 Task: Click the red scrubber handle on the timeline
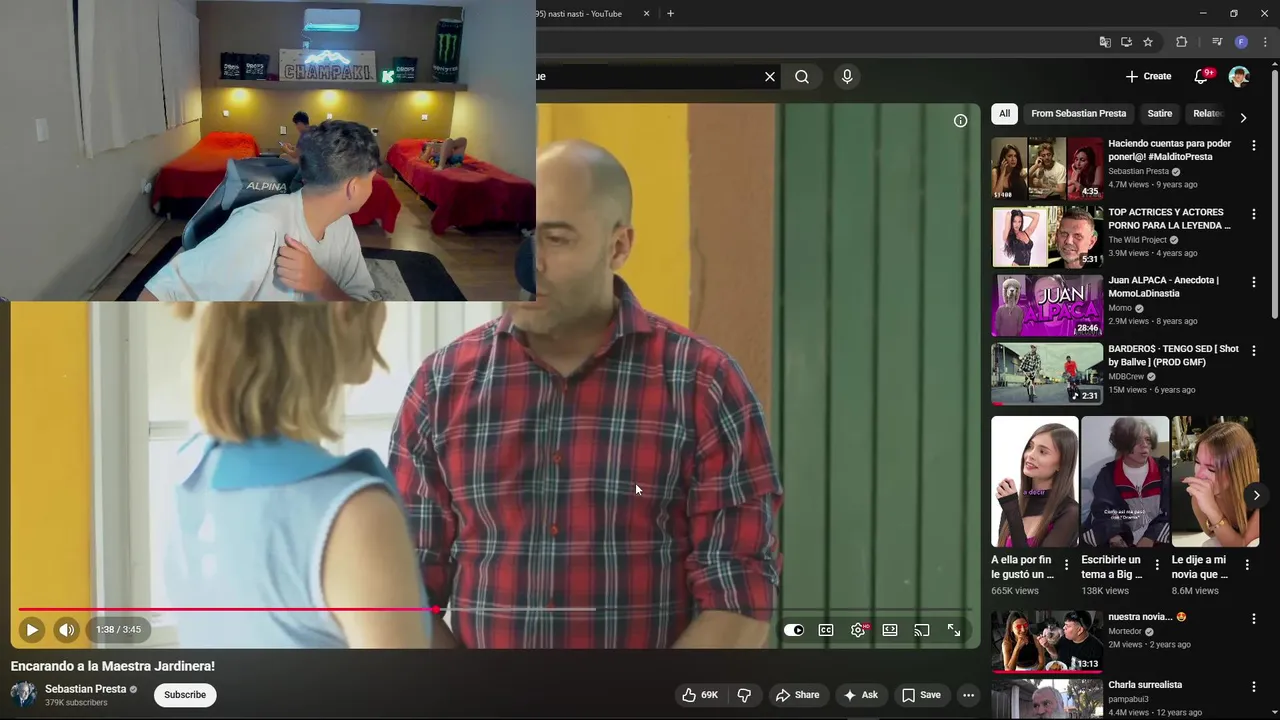(x=437, y=609)
